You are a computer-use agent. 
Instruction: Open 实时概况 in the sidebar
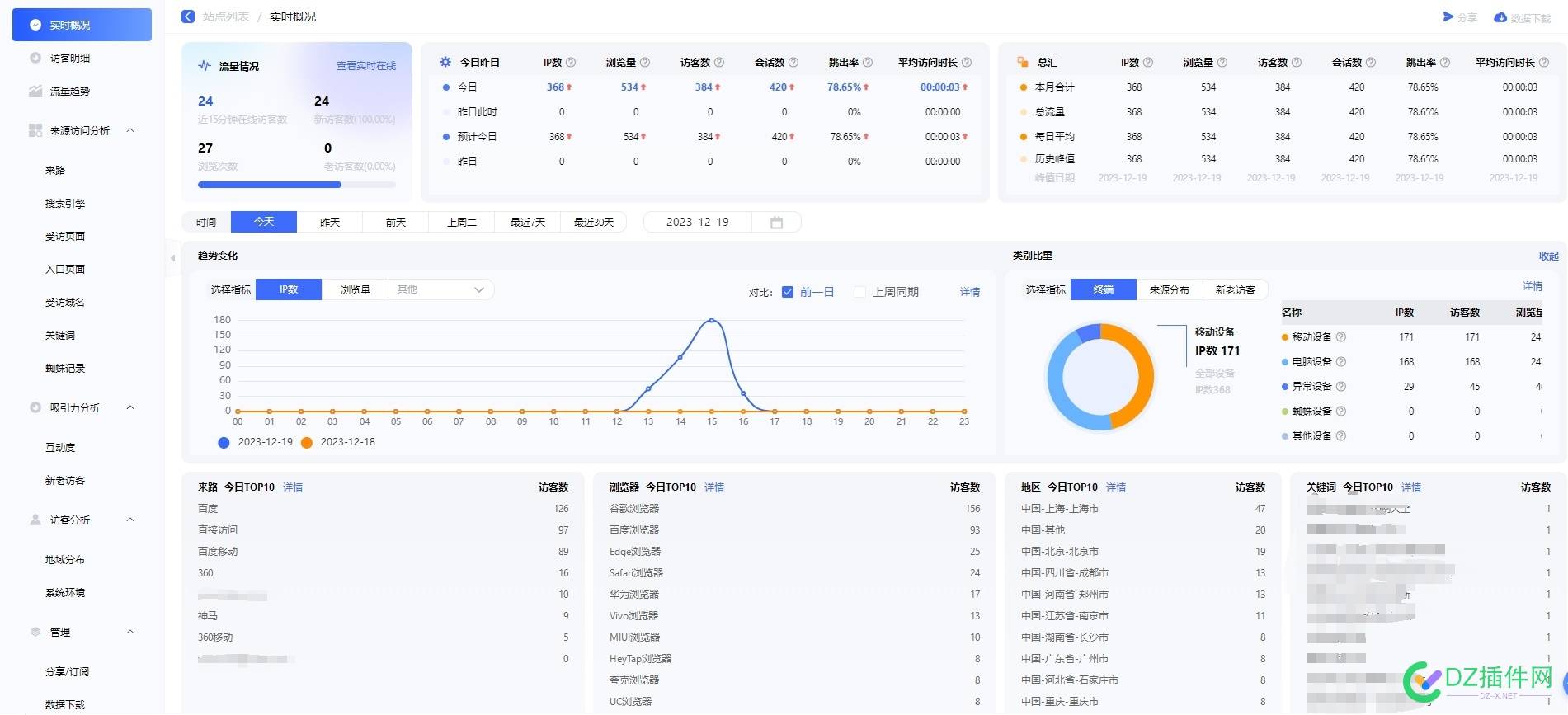tap(82, 25)
